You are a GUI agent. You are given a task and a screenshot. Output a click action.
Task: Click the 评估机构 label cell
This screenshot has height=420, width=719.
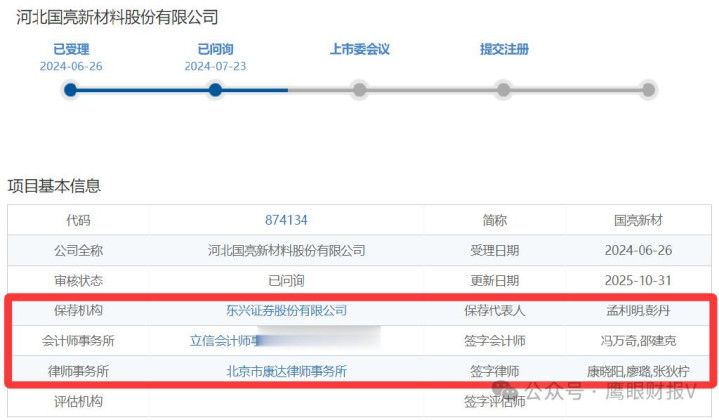[78, 402]
